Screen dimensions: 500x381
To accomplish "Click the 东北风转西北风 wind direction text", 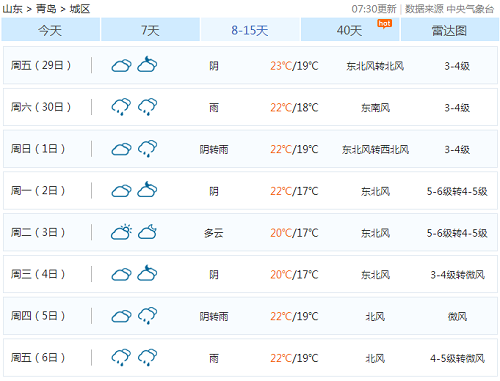I will (x=375, y=149).
